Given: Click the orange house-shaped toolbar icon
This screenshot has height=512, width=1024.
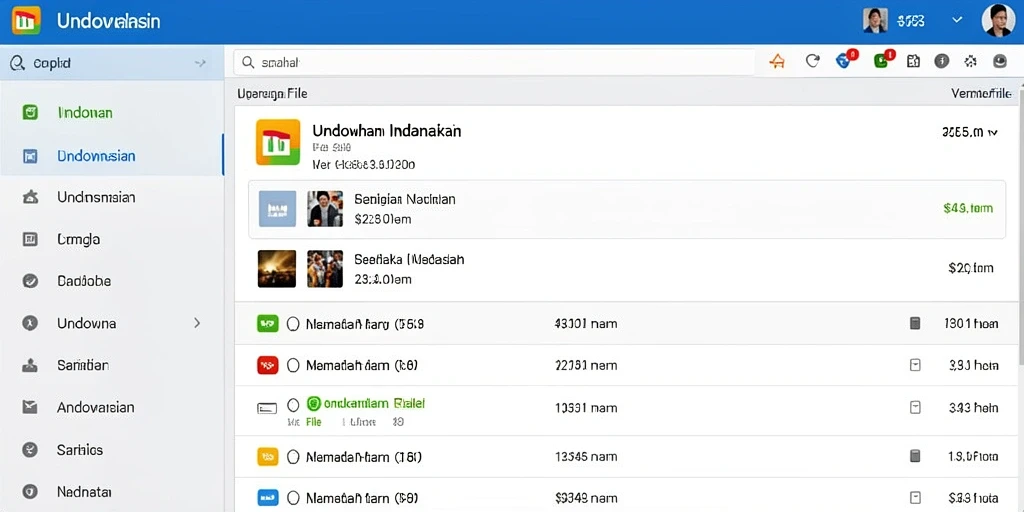Looking at the screenshot, I should coord(777,62).
